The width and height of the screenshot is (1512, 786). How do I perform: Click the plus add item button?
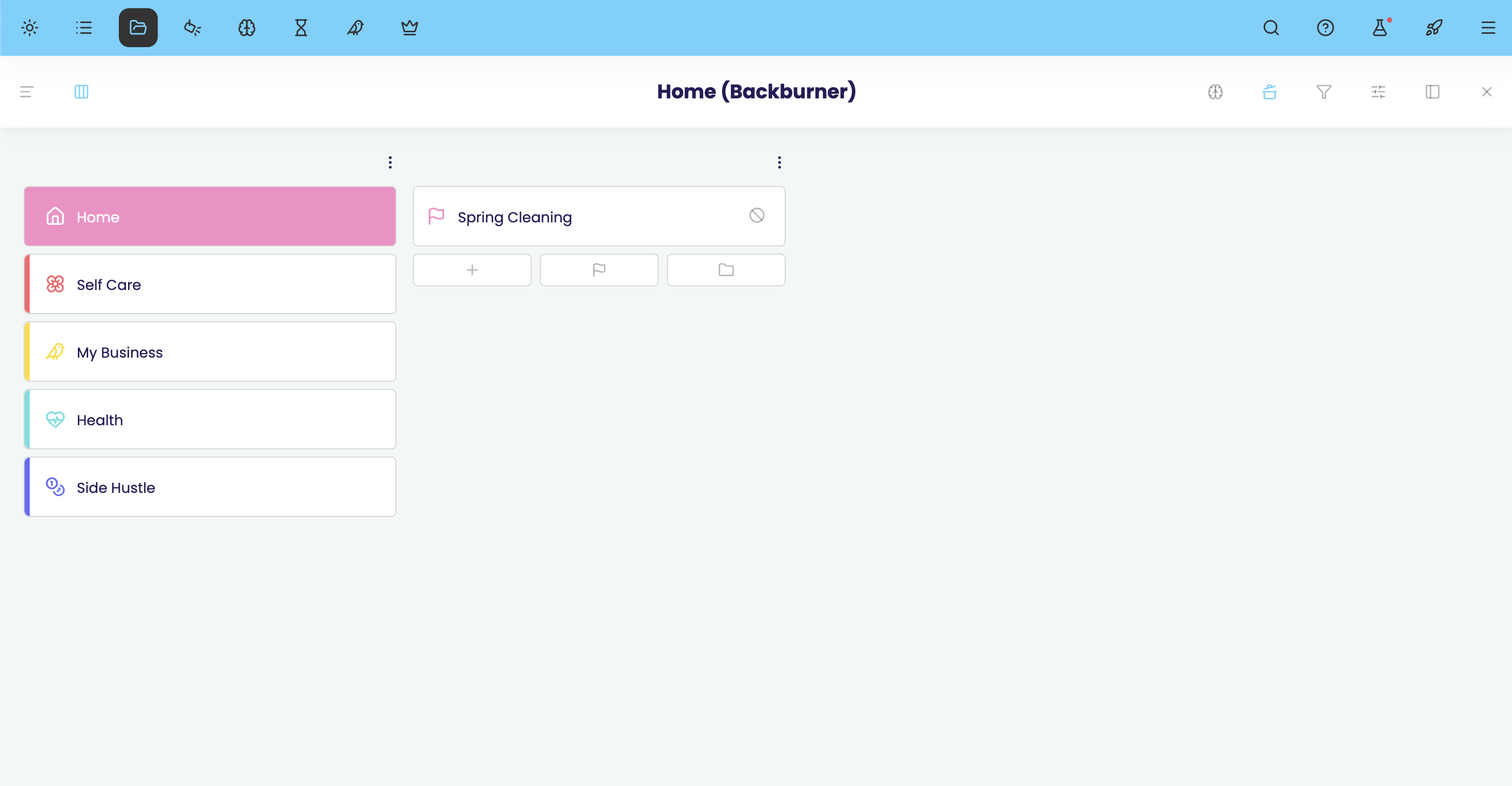coord(472,270)
